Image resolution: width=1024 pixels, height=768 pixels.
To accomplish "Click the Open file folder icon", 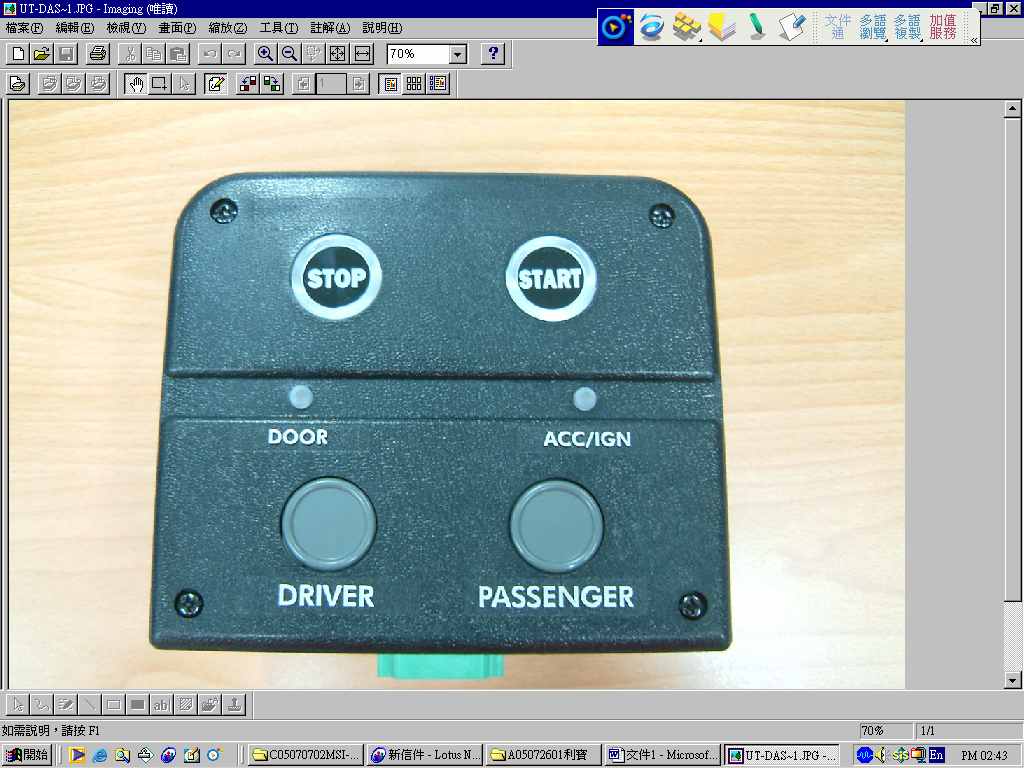I will coord(42,54).
